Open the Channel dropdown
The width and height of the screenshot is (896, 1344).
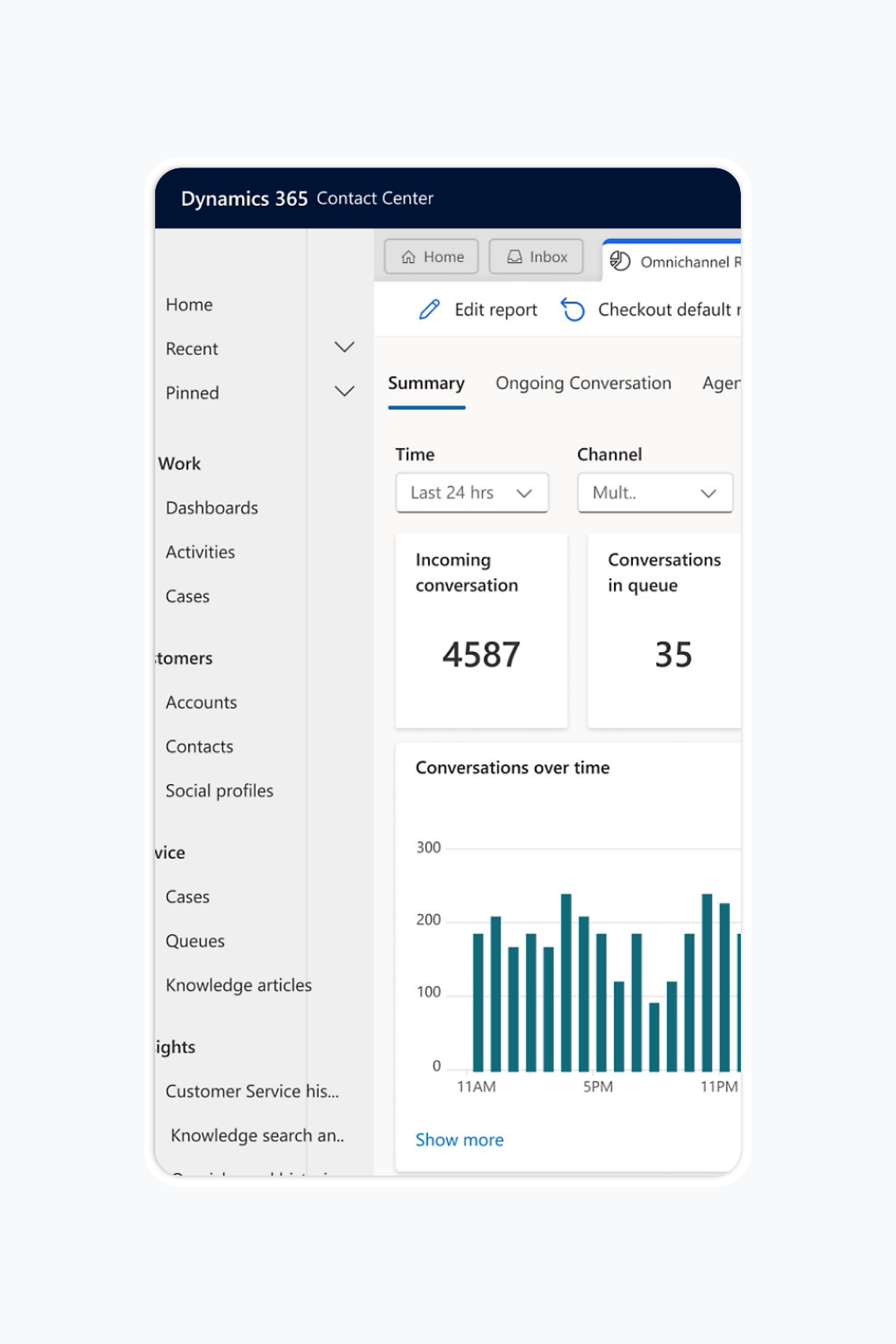(x=654, y=493)
